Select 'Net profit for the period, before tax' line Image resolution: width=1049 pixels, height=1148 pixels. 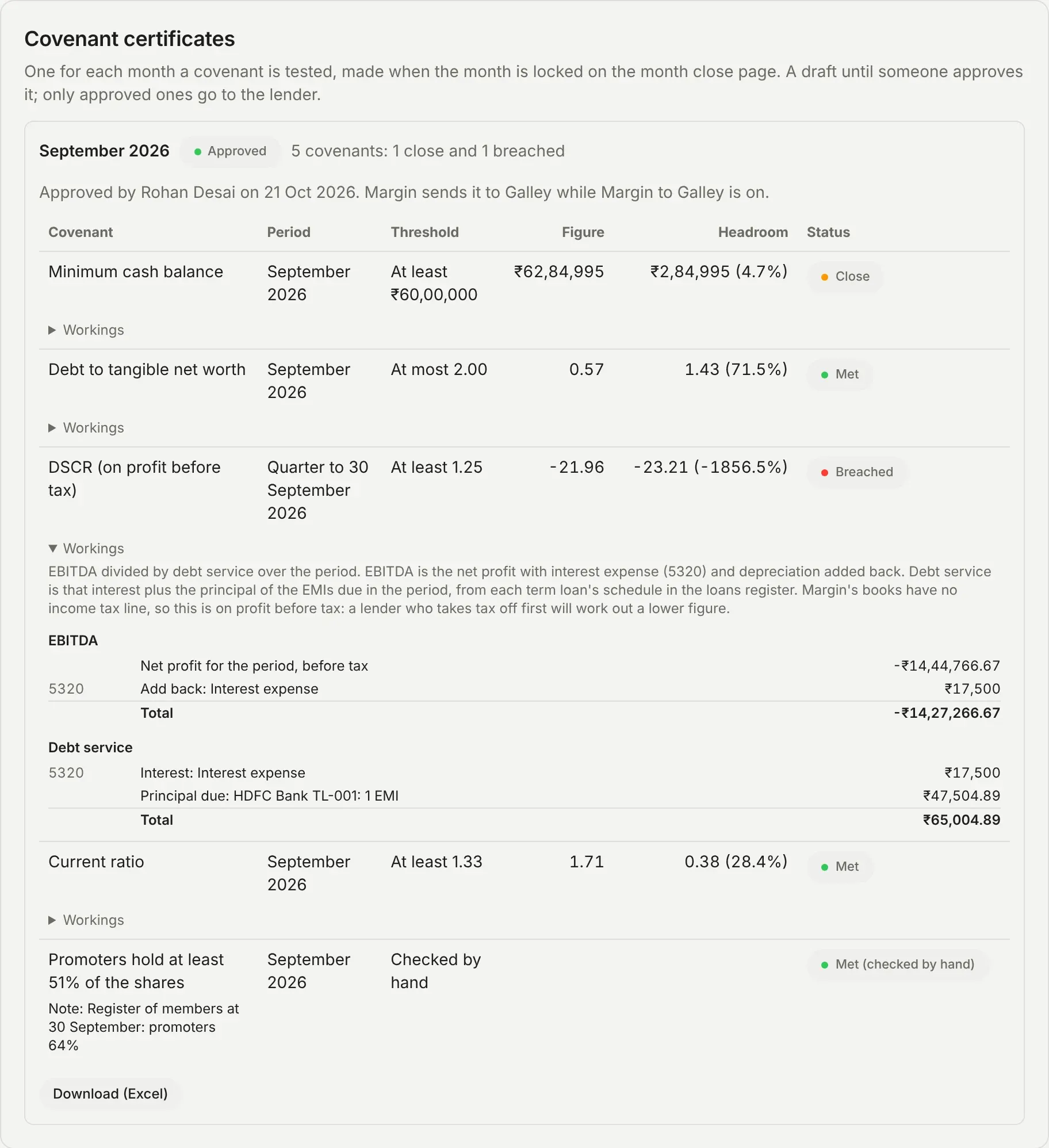click(x=254, y=666)
